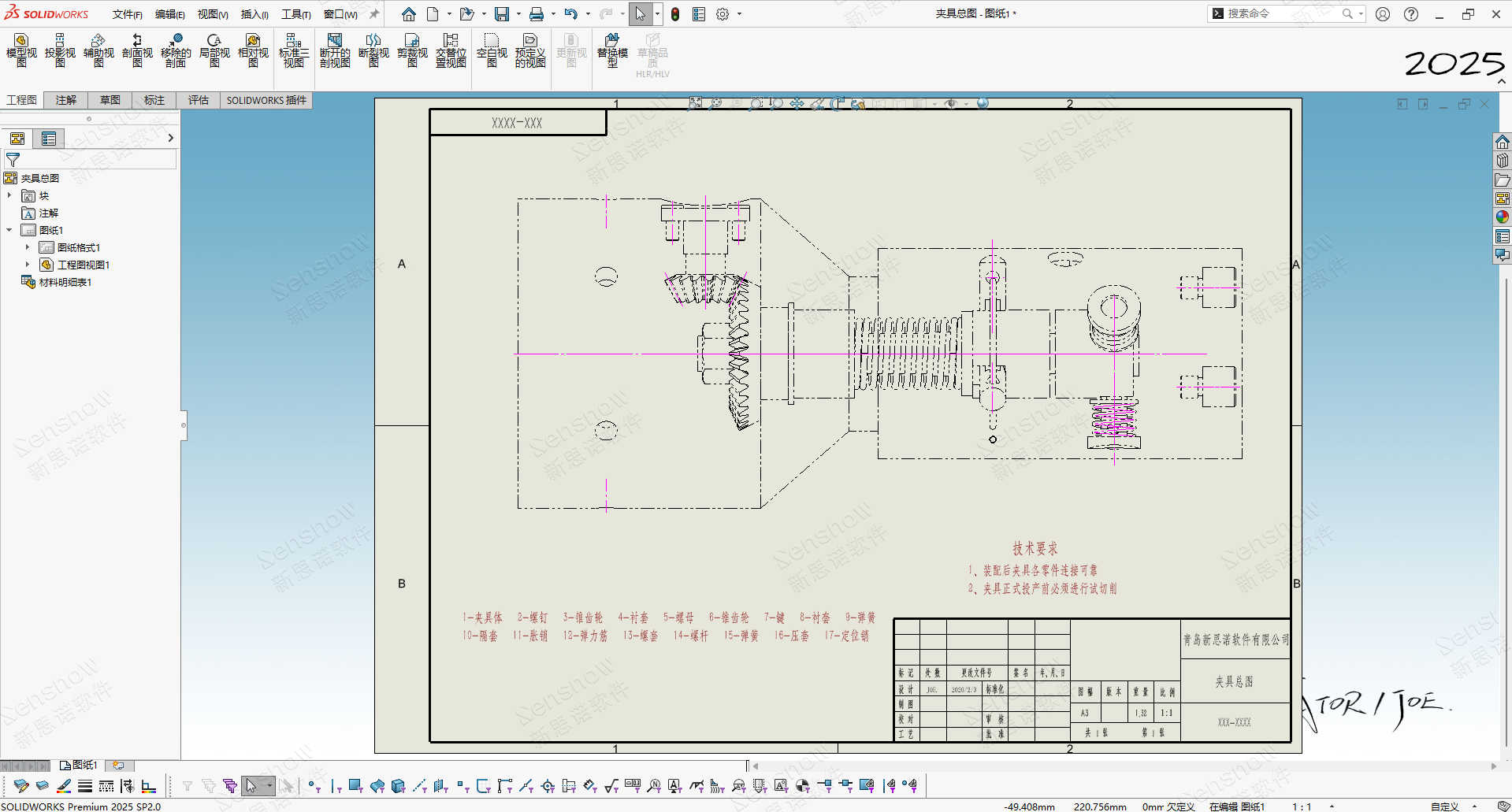Click the Rebuild traffic light icon
The width and height of the screenshot is (1512, 812).
675,14
